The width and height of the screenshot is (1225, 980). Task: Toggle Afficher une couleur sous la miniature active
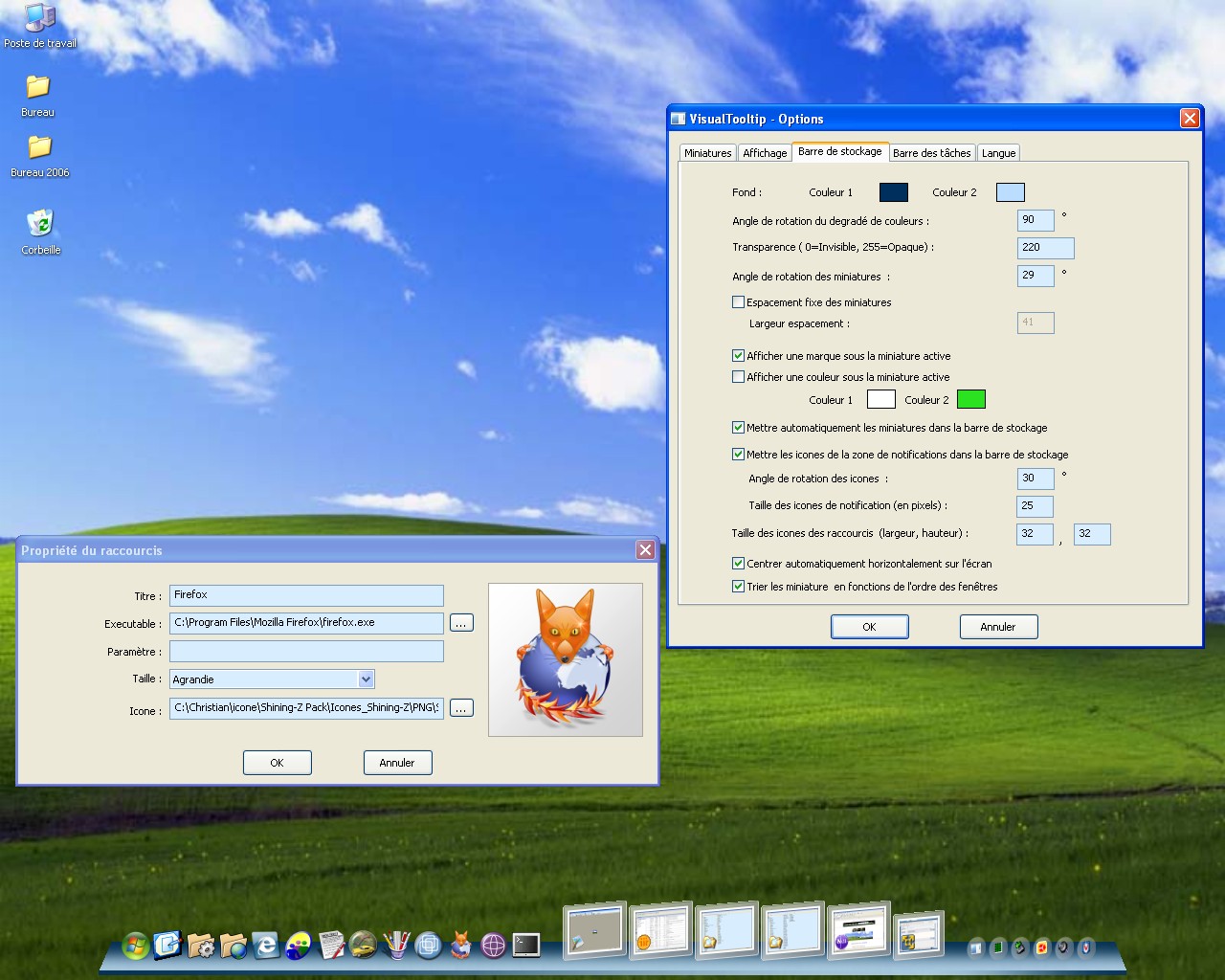coord(738,377)
